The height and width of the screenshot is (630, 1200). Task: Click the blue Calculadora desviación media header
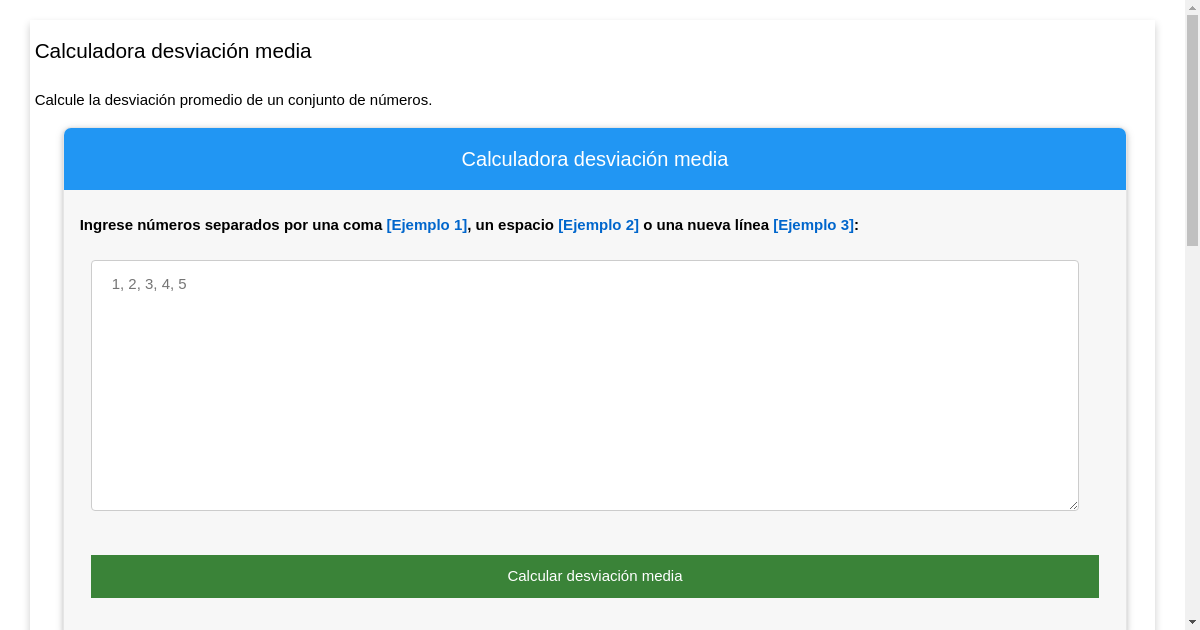(x=595, y=158)
